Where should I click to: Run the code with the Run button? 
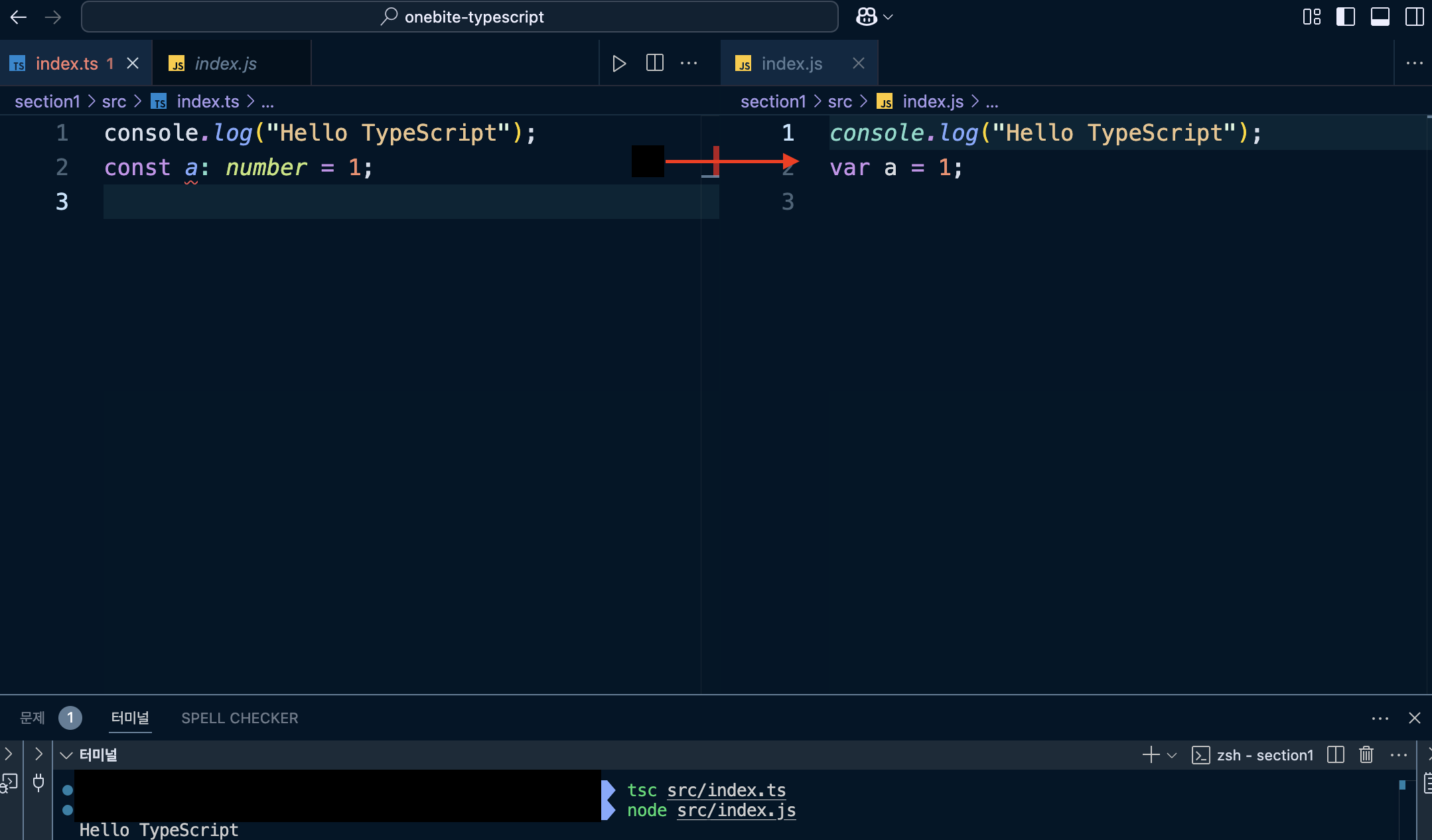[618, 63]
